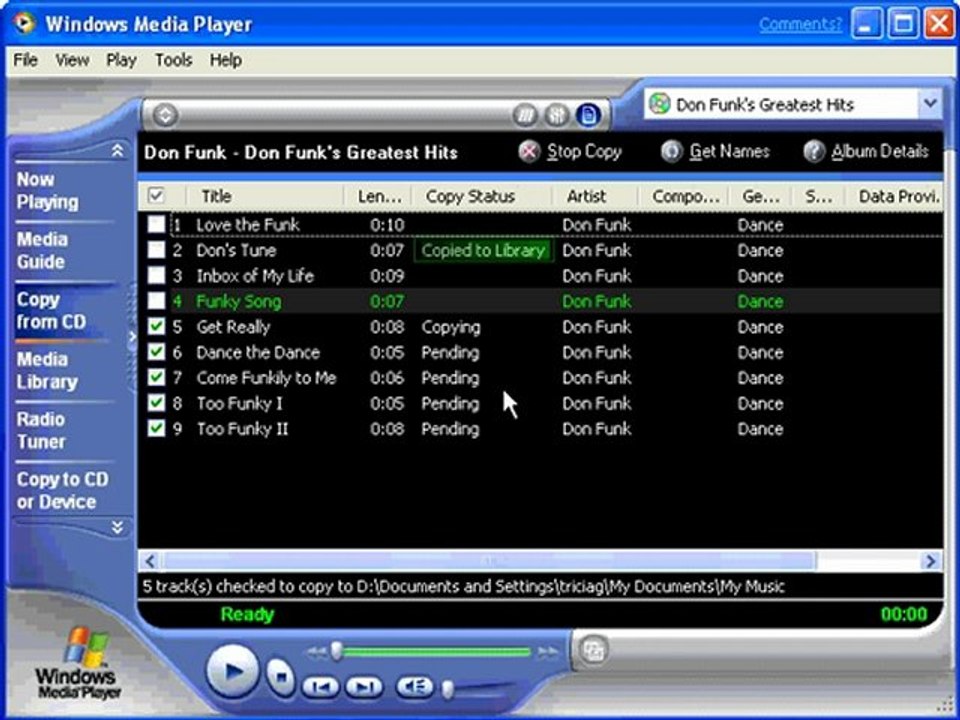Skip to next track button
Image resolution: width=960 pixels, height=720 pixels.
pyautogui.click(x=365, y=688)
